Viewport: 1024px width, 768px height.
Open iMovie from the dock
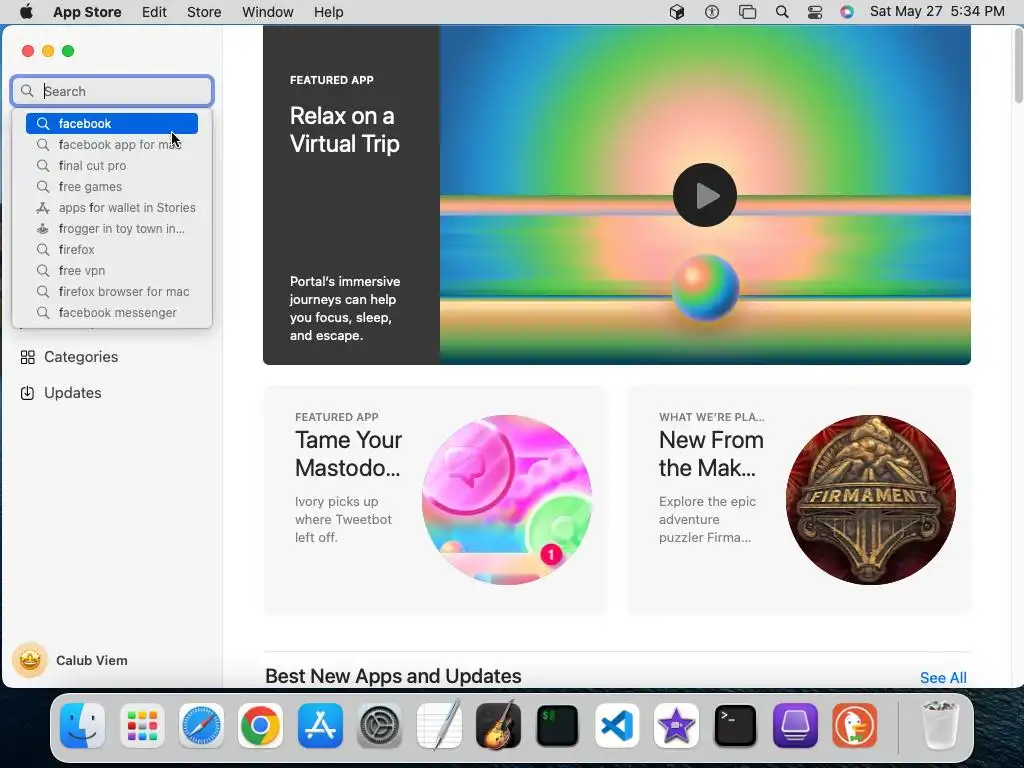(x=676, y=726)
